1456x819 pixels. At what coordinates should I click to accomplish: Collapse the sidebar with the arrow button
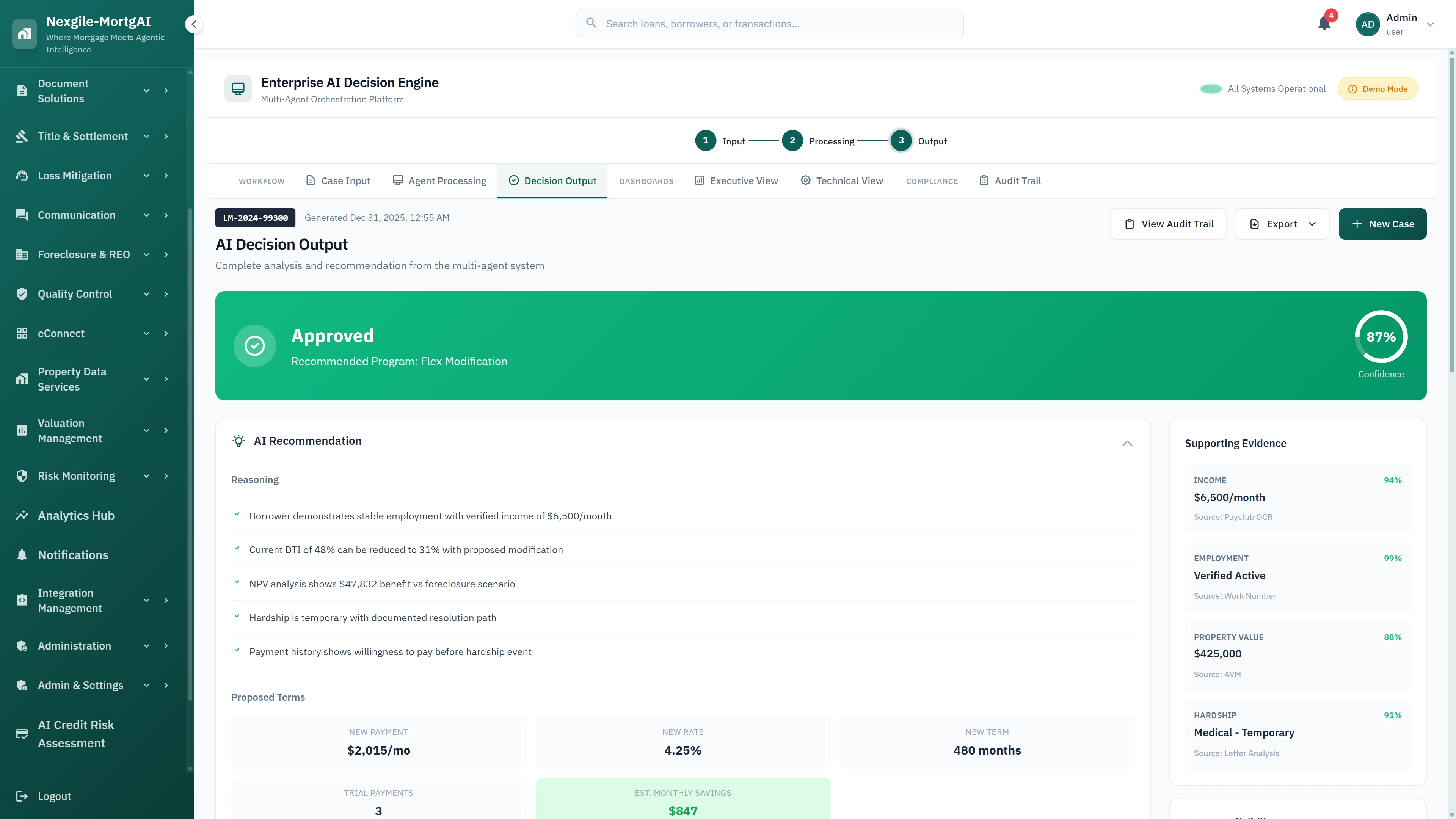click(194, 24)
